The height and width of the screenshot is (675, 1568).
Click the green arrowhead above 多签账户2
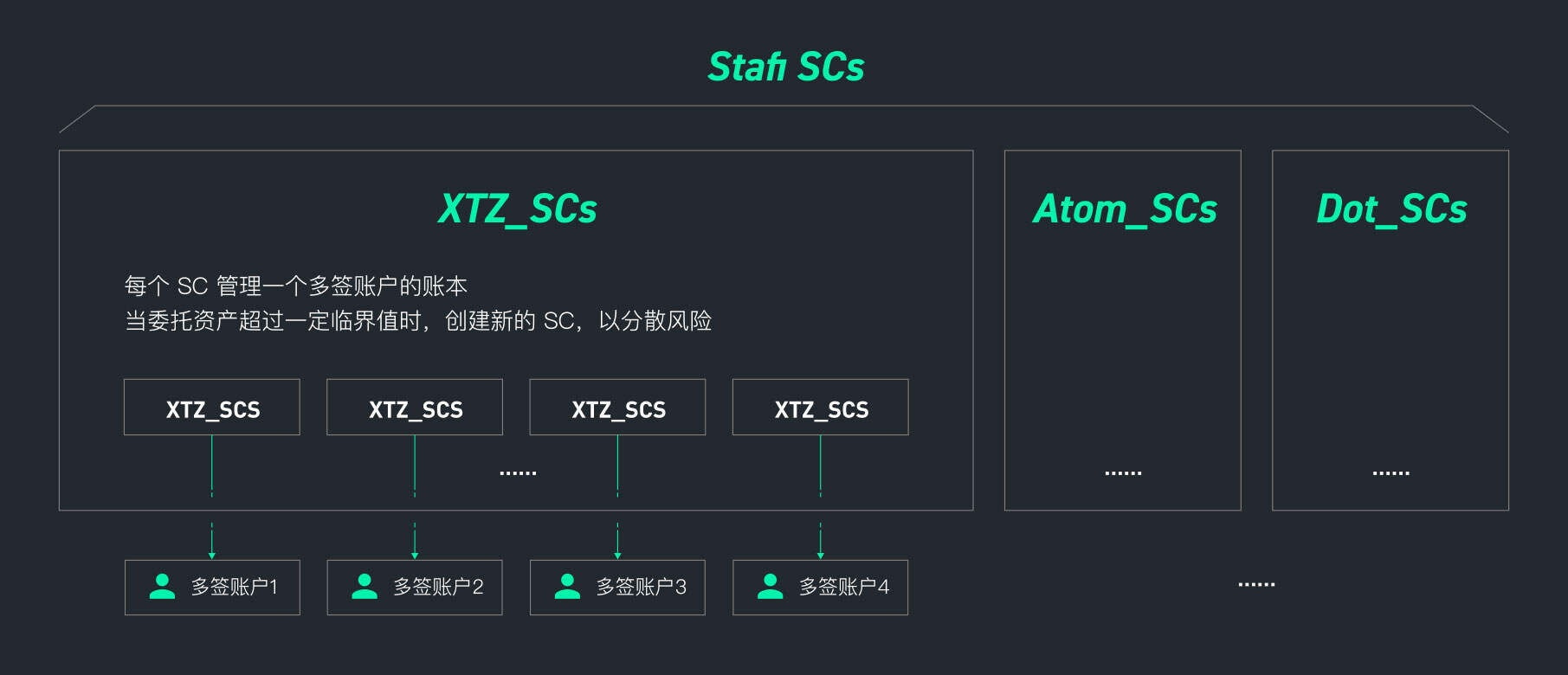[415, 555]
